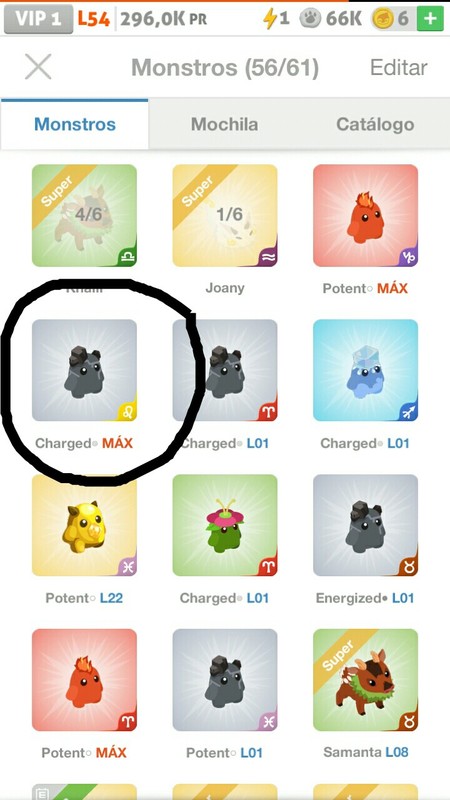Tap the paw print currency icon
Screen dimensions: 450x800
[x=311, y=19]
